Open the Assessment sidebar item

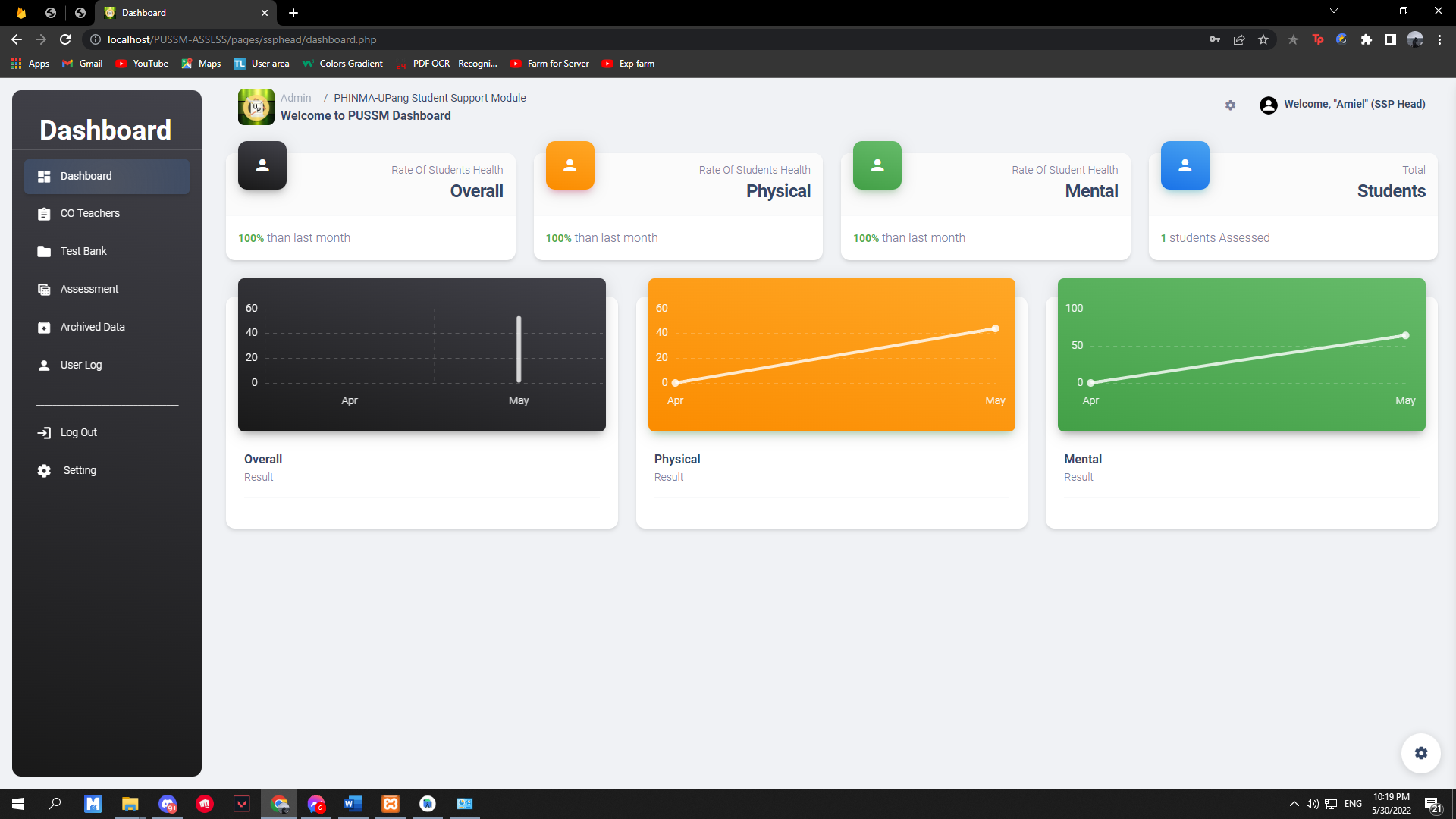click(x=89, y=289)
